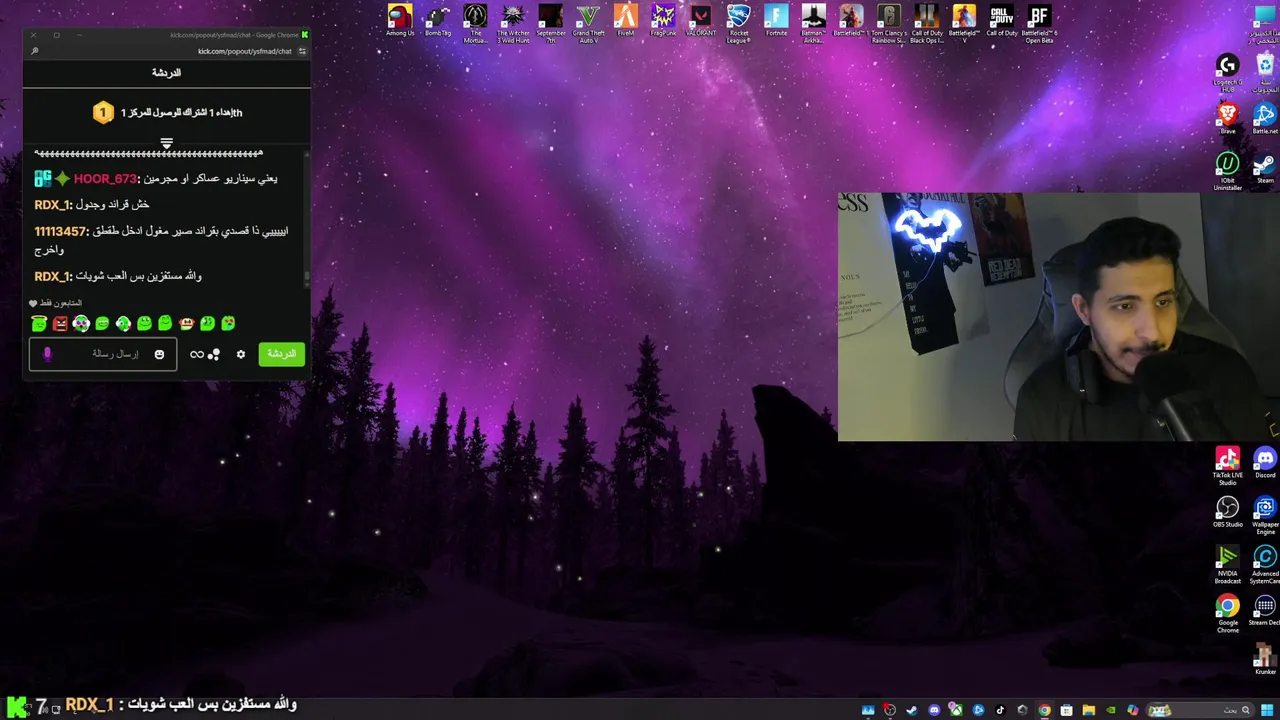The image size is (1280, 720).
Task: Open the Advanced SystemCare desktop icon
Action: [1265, 565]
